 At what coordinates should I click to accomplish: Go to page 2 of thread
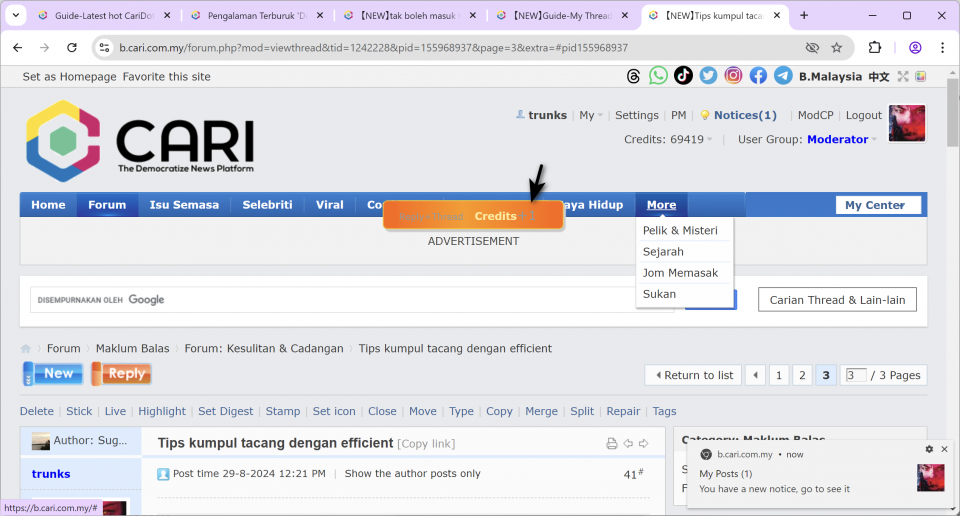pyautogui.click(x=802, y=375)
